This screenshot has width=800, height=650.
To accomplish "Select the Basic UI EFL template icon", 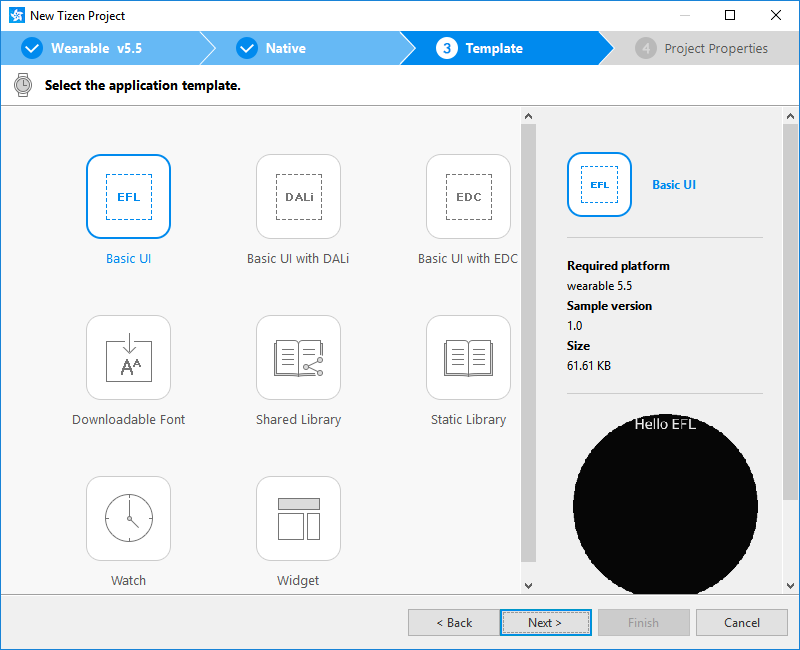I will tap(128, 197).
